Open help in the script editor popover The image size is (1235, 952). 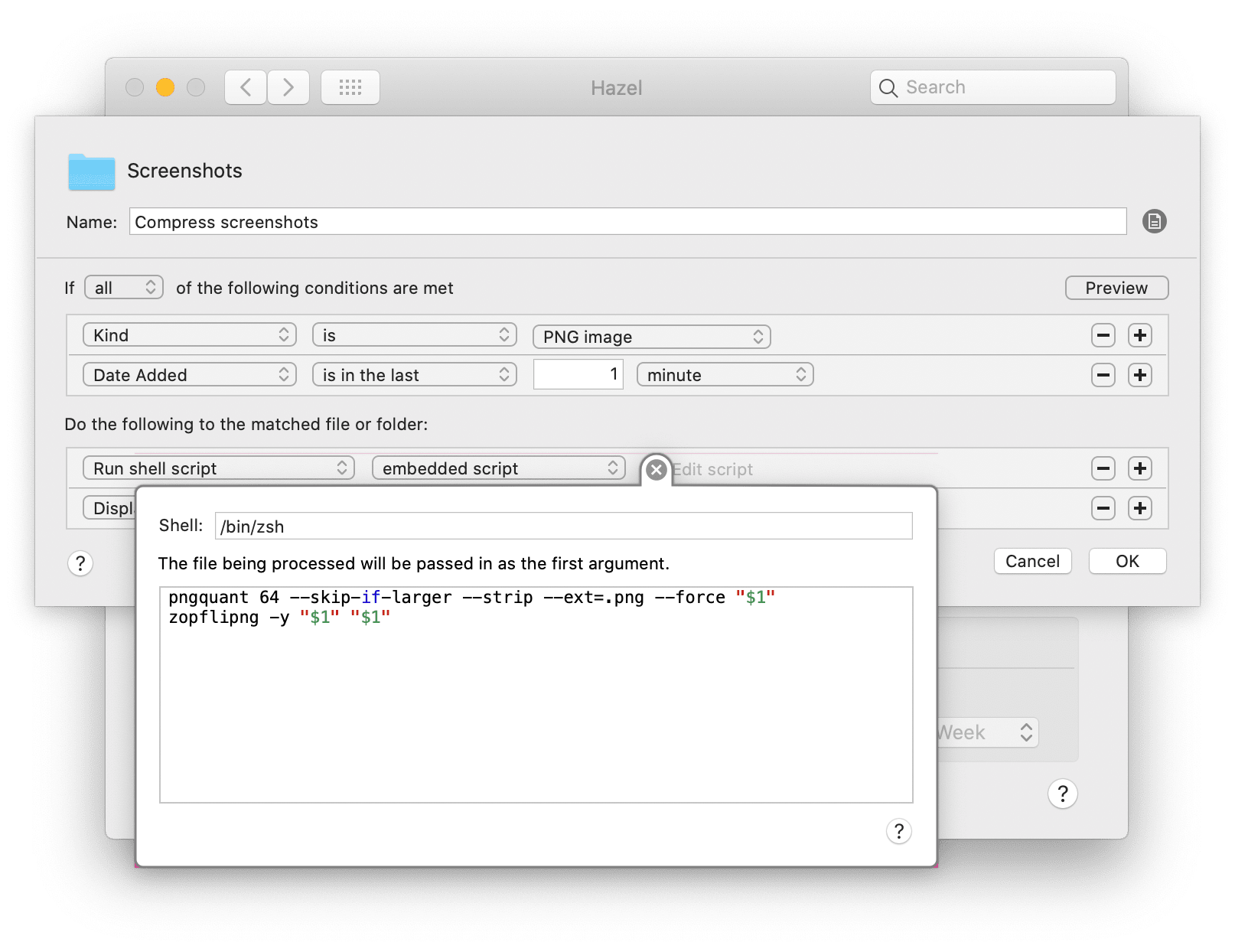[898, 831]
